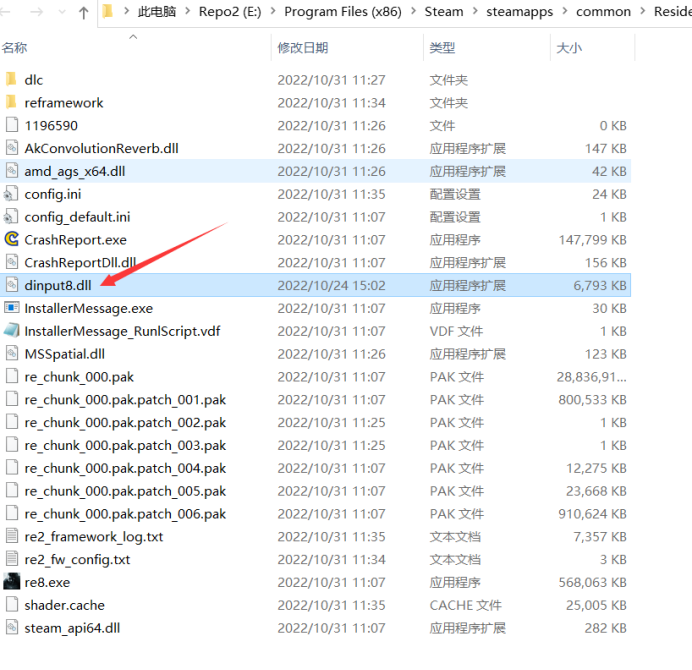Open recent locations dropdown arrow

[x=62, y=12]
